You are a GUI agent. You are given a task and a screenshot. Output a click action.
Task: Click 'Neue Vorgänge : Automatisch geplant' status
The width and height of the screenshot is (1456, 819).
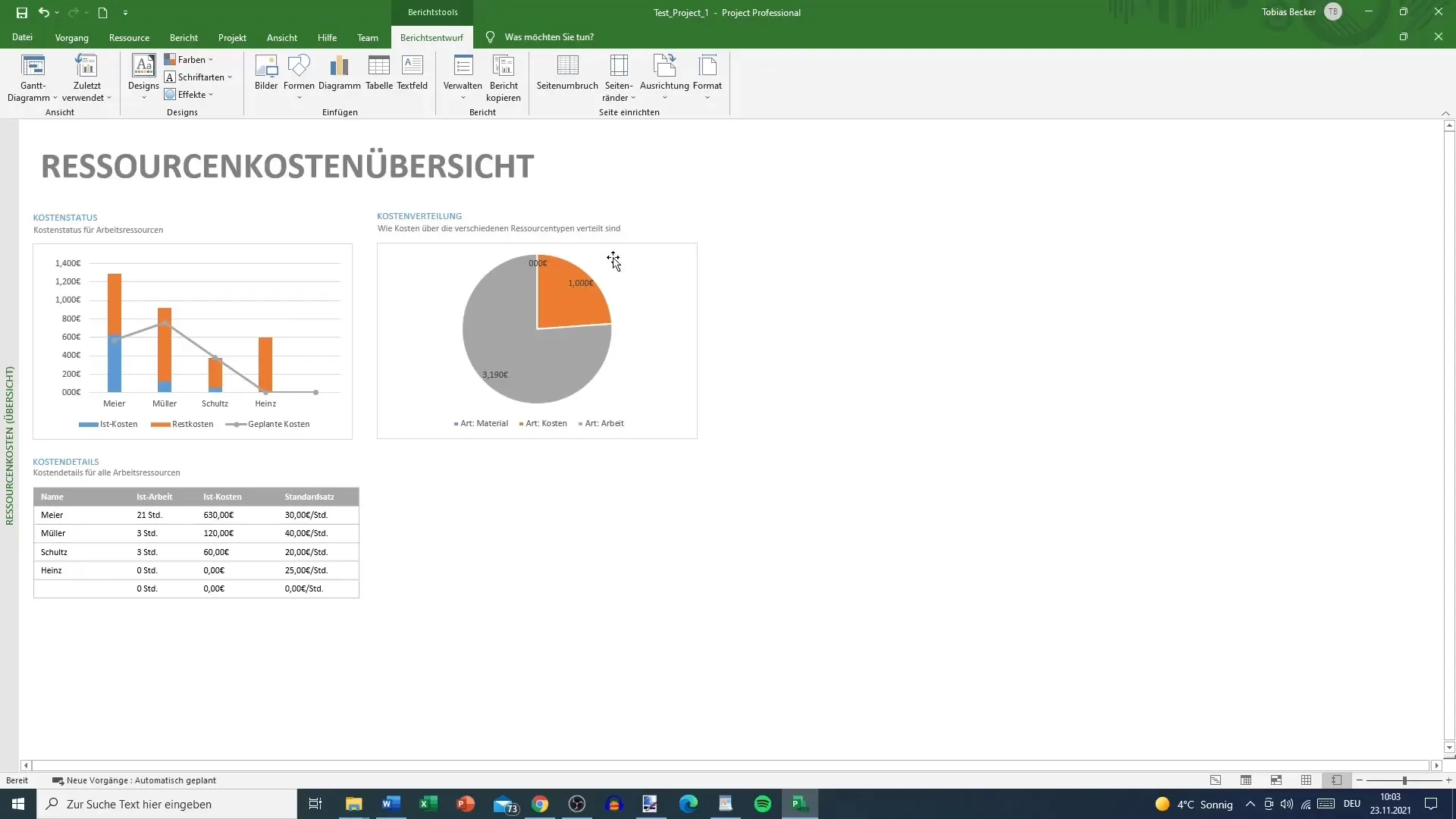(x=134, y=780)
